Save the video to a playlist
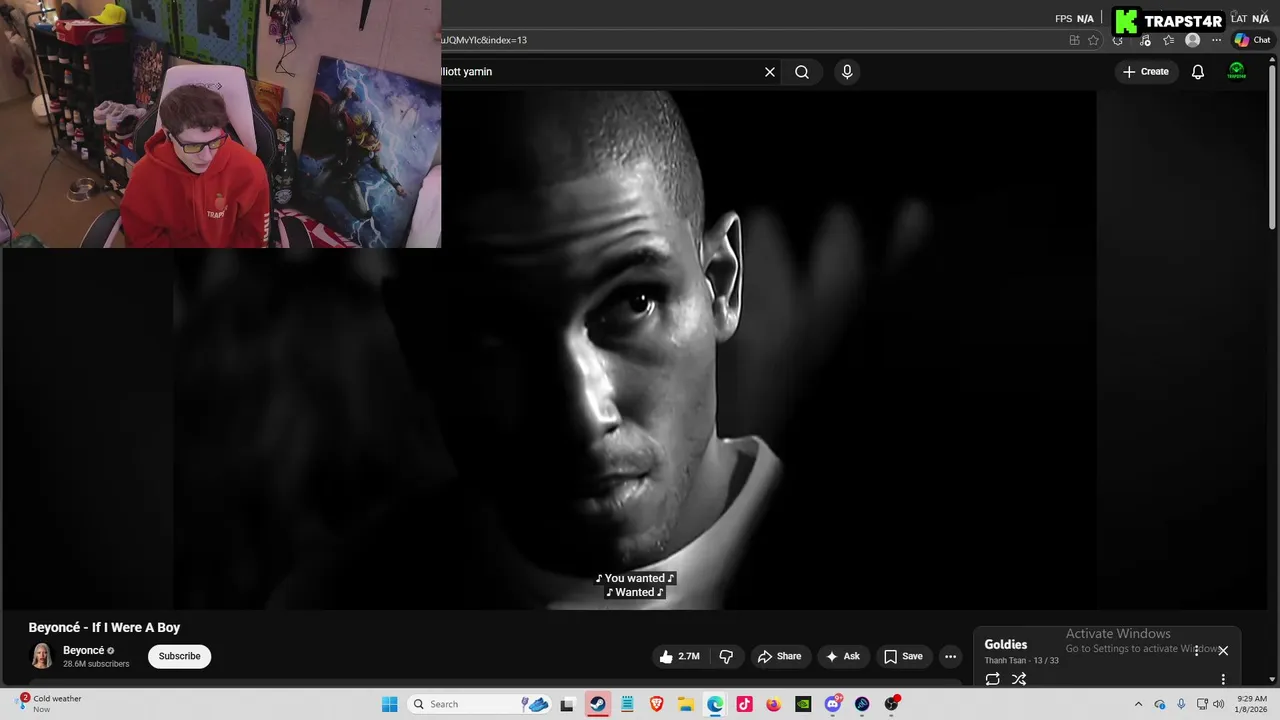The image size is (1280, 720). pyautogui.click(x=903, y=657)
